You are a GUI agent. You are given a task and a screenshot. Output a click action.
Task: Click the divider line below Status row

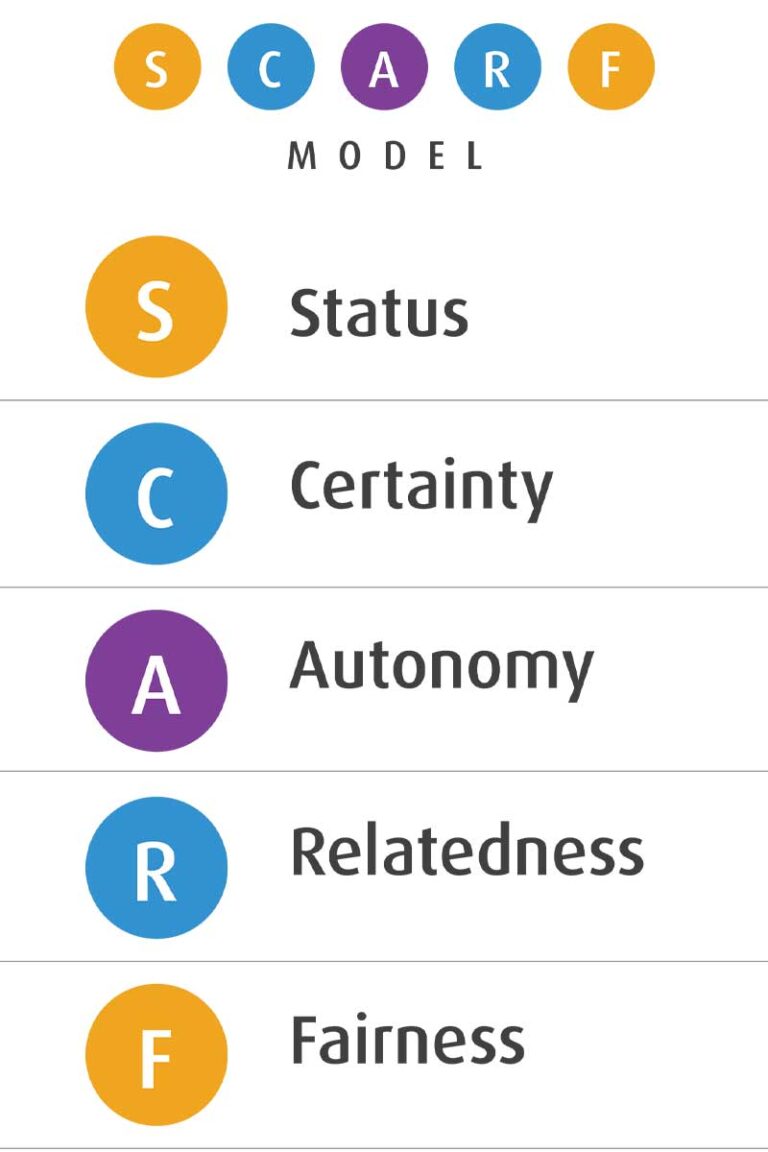384,400
